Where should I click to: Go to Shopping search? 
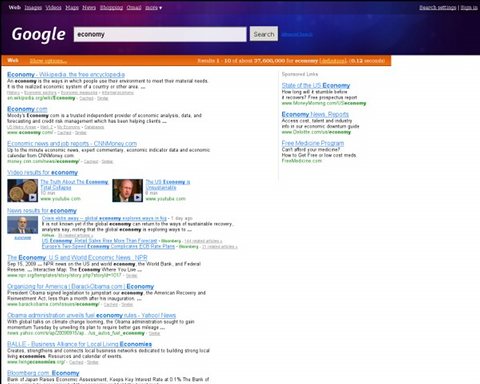pos(111,7)
